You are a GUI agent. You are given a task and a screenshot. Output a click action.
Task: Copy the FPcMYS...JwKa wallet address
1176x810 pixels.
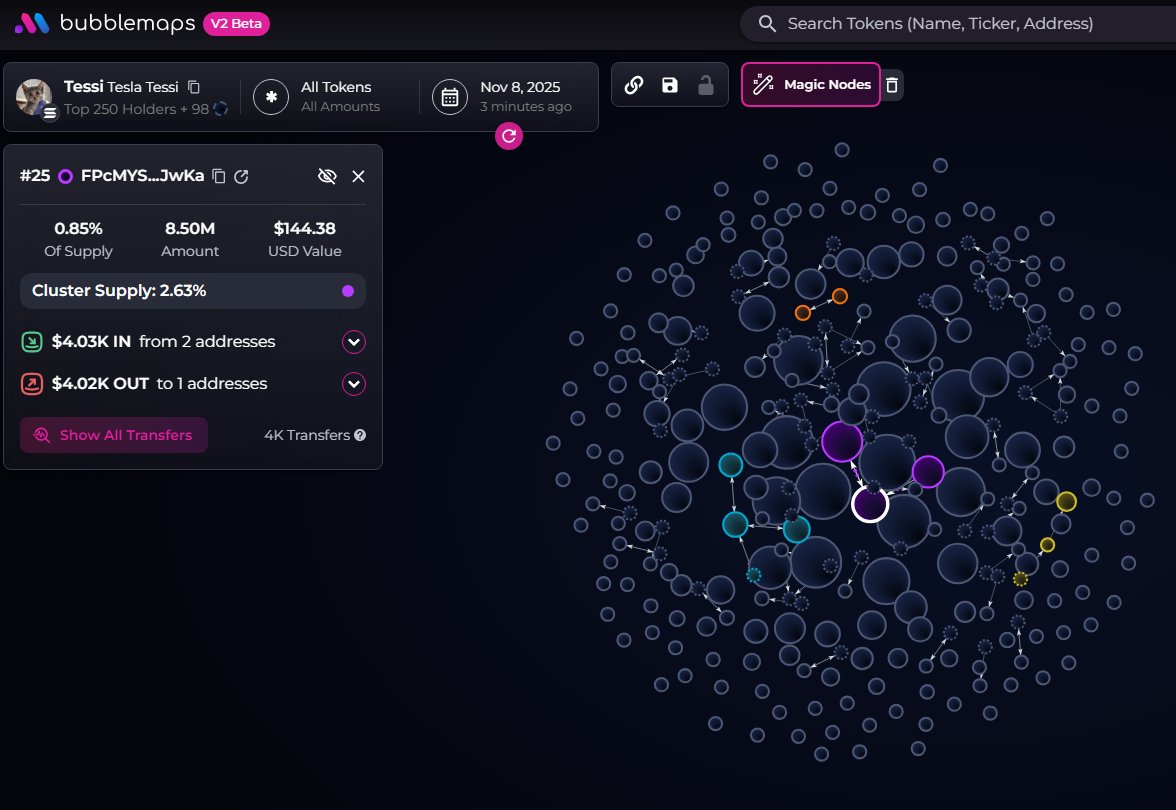click(x=219, y=176)
